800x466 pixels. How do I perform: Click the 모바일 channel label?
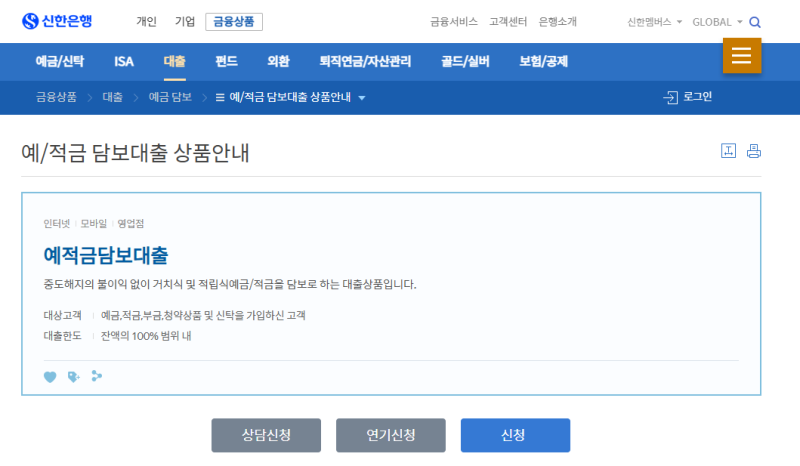tap(94, 224)
